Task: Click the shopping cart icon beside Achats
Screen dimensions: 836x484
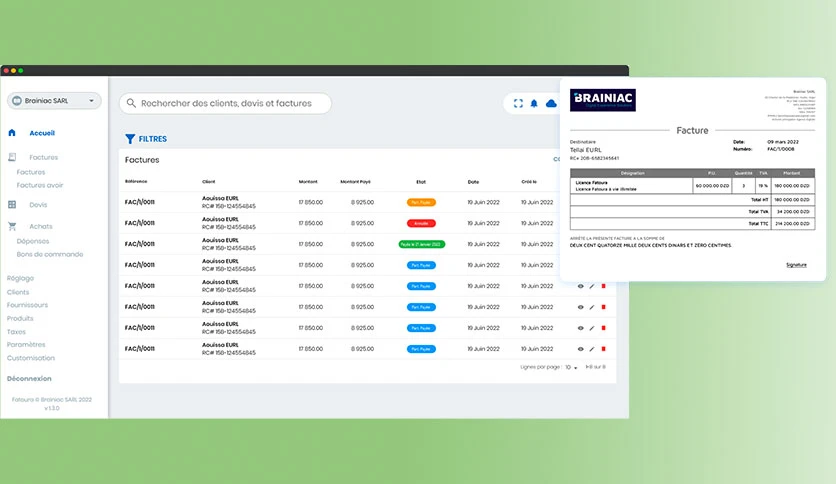Action: (12, 227)
